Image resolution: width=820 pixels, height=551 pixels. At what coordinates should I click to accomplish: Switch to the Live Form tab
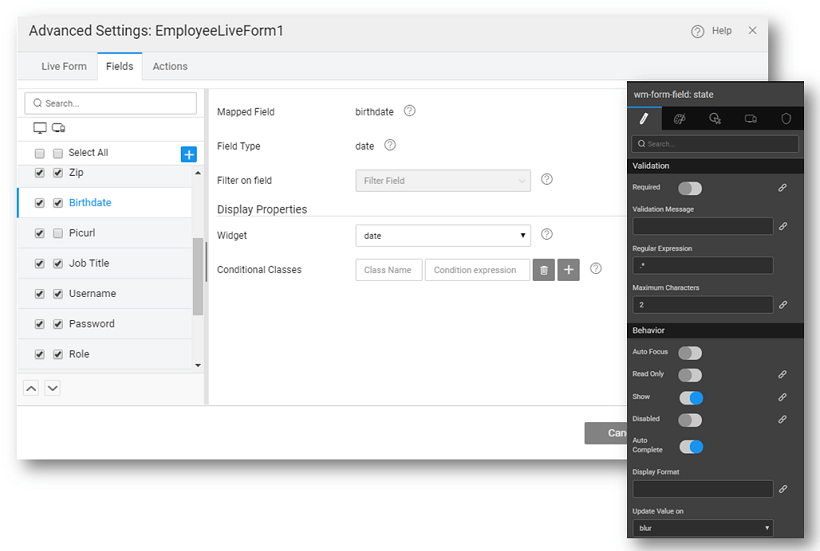point(64,66)
